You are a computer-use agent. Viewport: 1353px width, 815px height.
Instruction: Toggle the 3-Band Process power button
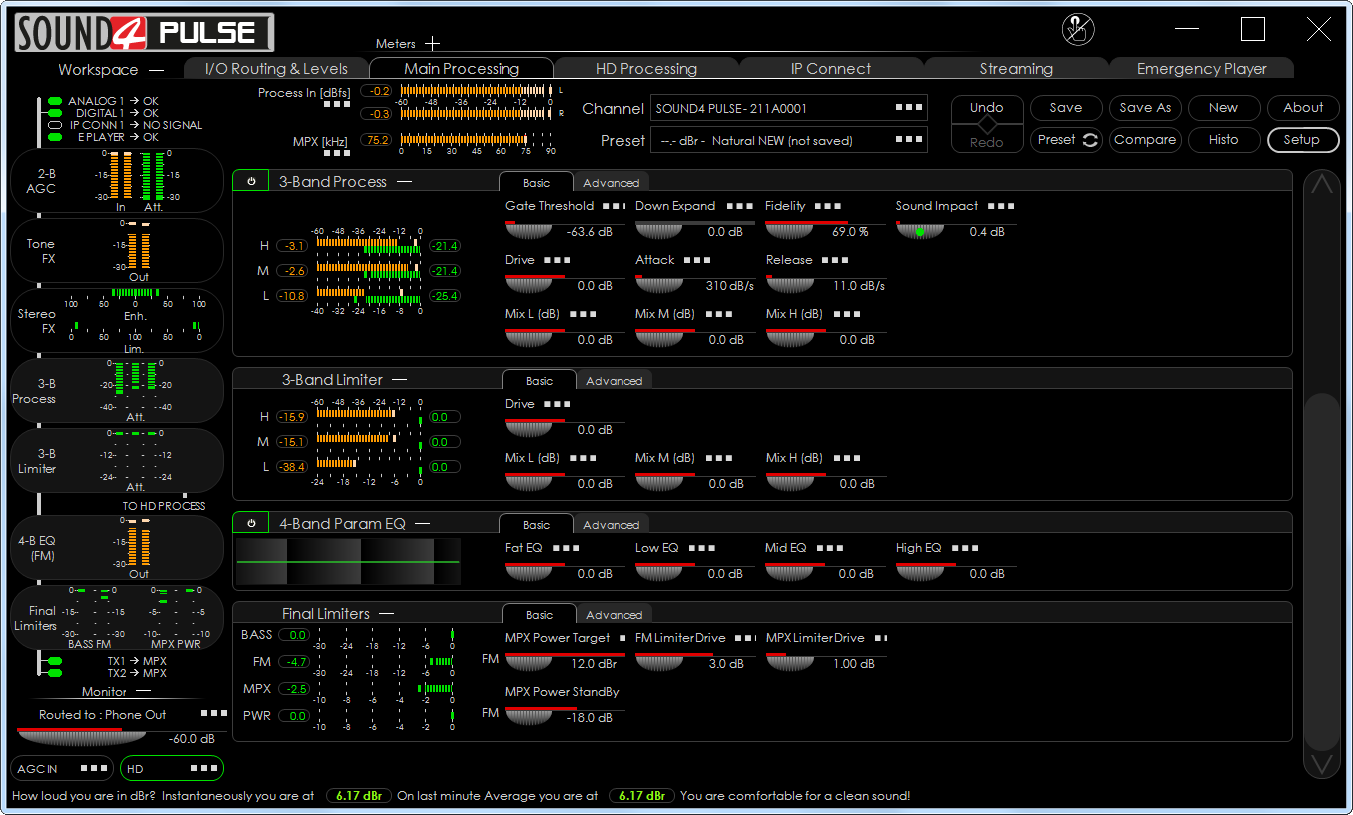(x=251, y=181)
